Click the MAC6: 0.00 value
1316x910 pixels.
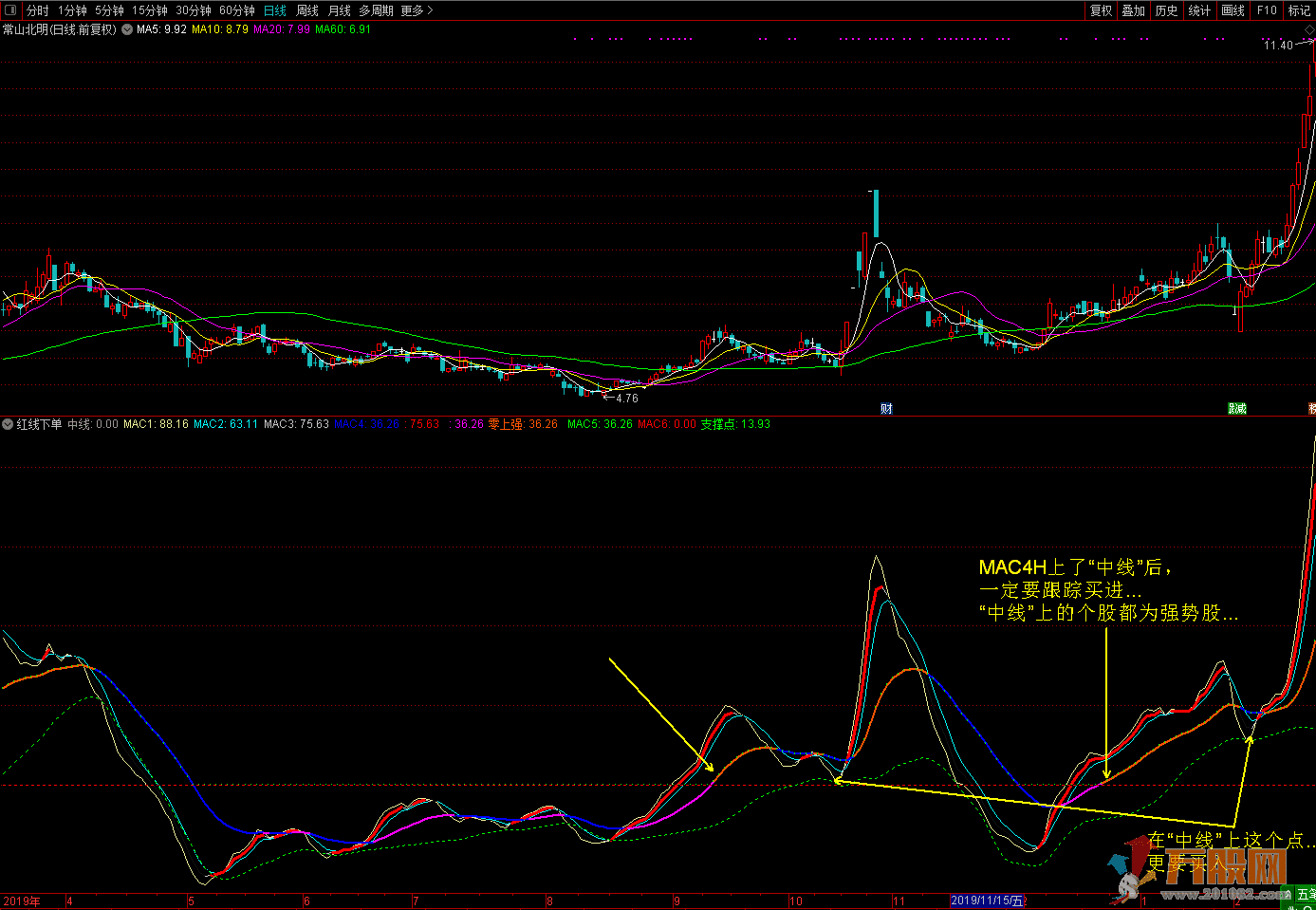click(667, 424)
